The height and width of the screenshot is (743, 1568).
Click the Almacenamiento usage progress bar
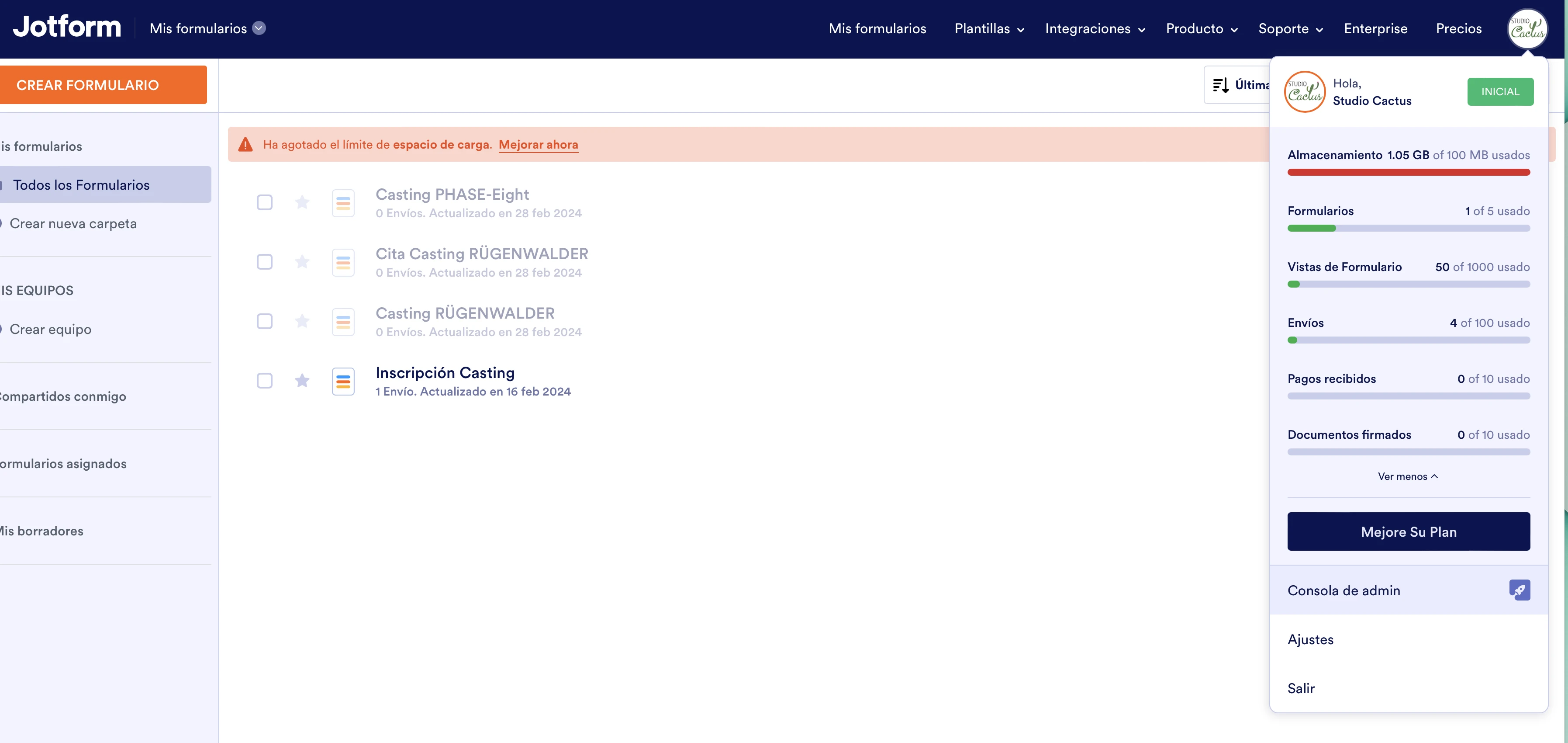click(x=1408, y=172)
